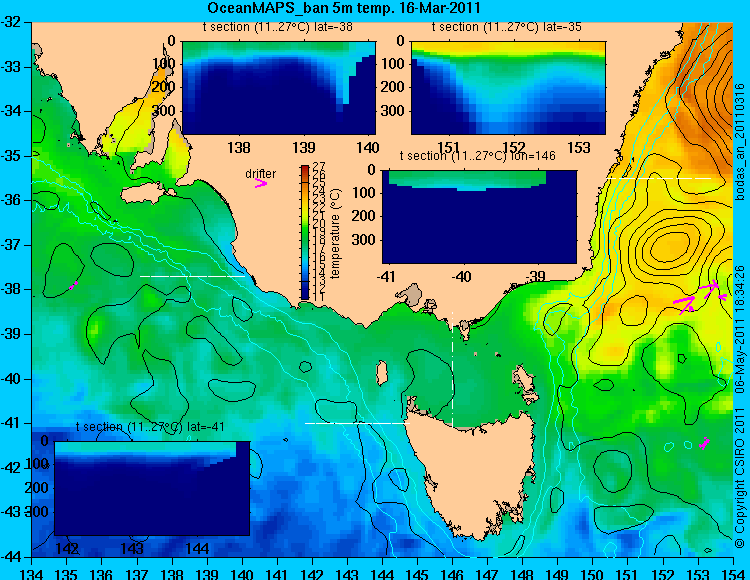This screenshot has height=580, width=750.
Task: Click the 143 tick label under the lat=-41 inset
Action: click(x=132, y=548)
